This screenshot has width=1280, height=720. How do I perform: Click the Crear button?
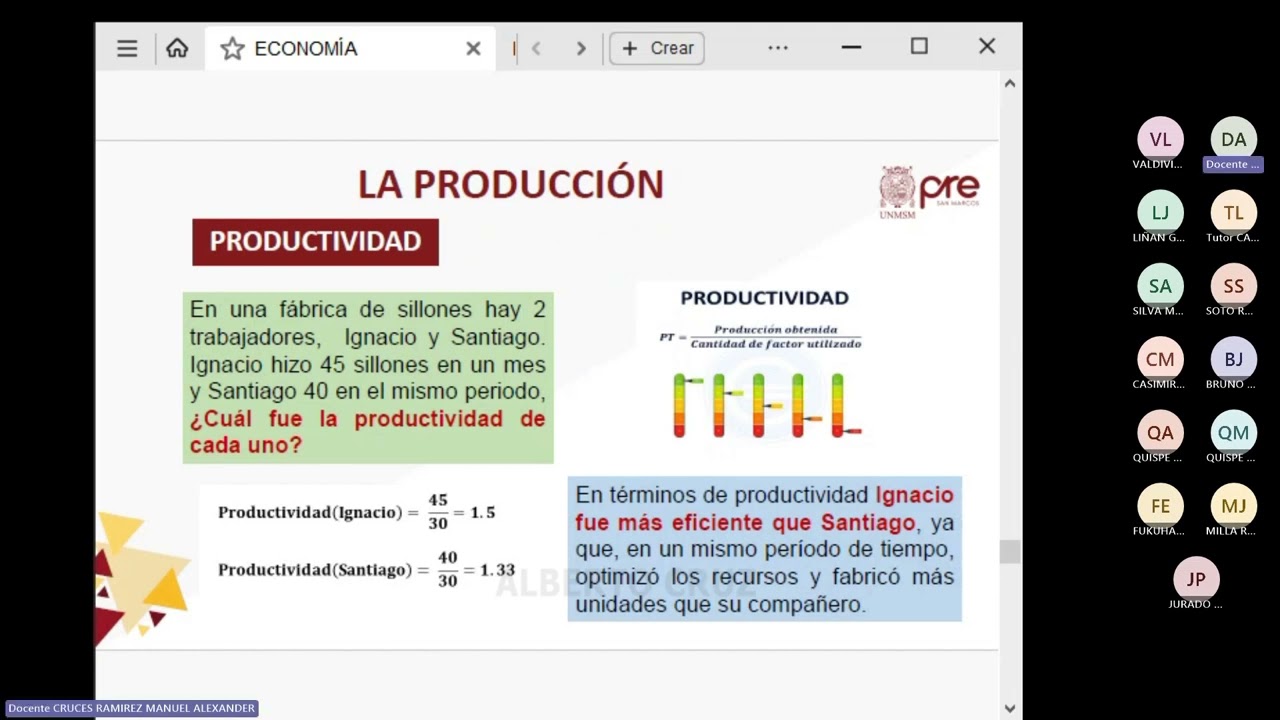[x=657, y=48]
